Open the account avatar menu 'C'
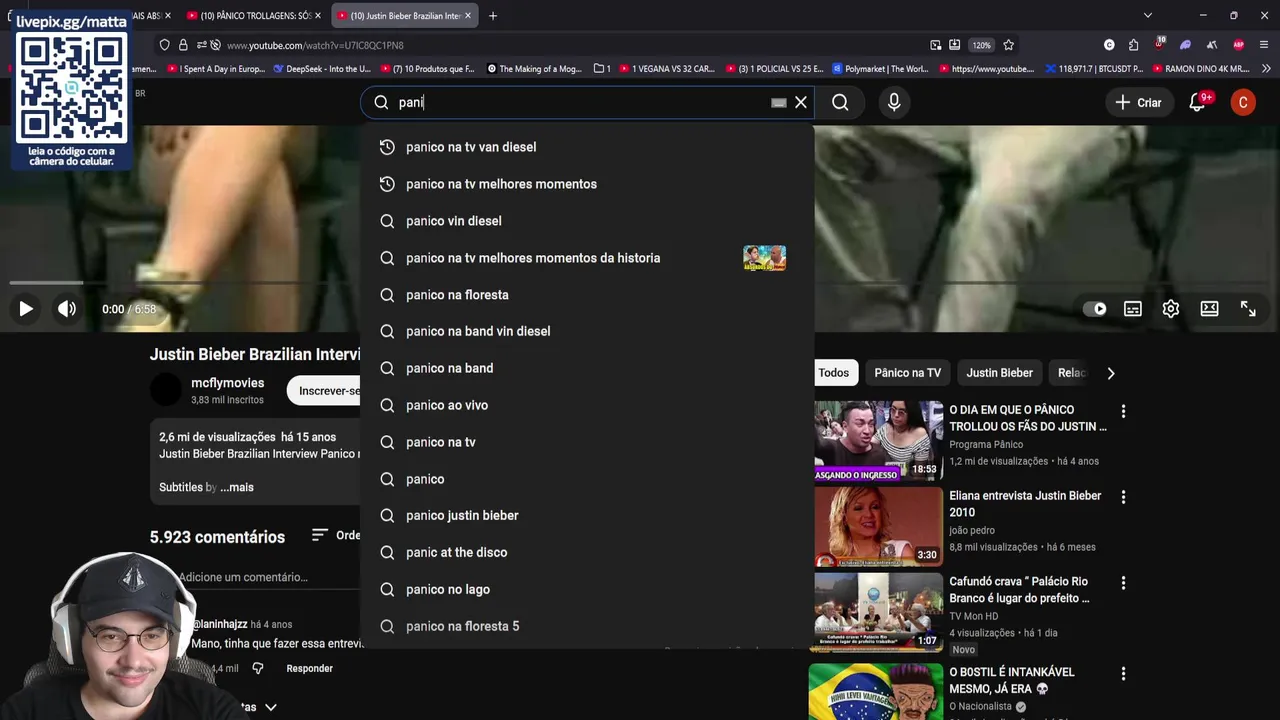 pos(1243,102)
